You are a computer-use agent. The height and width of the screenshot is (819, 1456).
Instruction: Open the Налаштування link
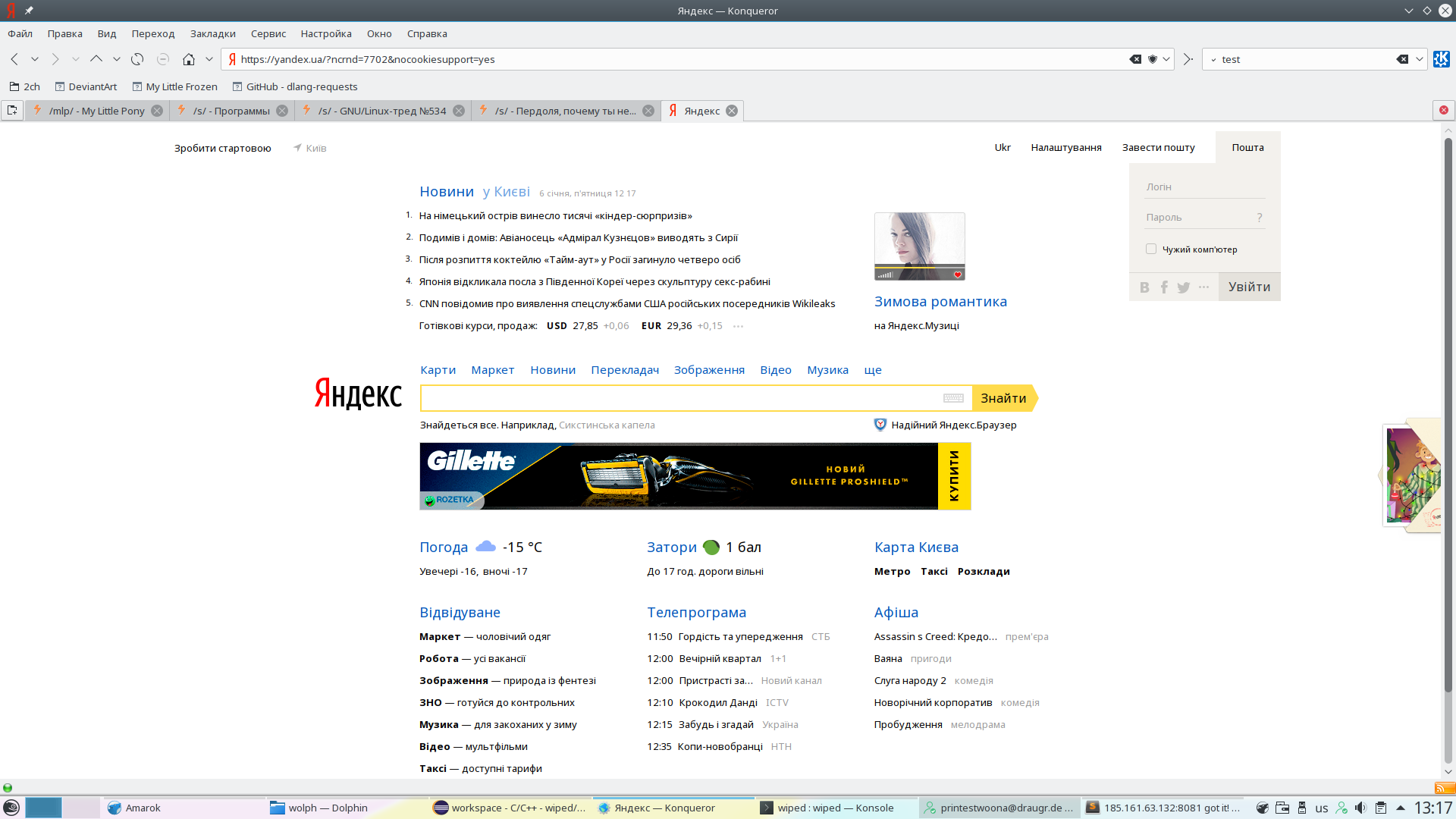(x=1066, y=147)
